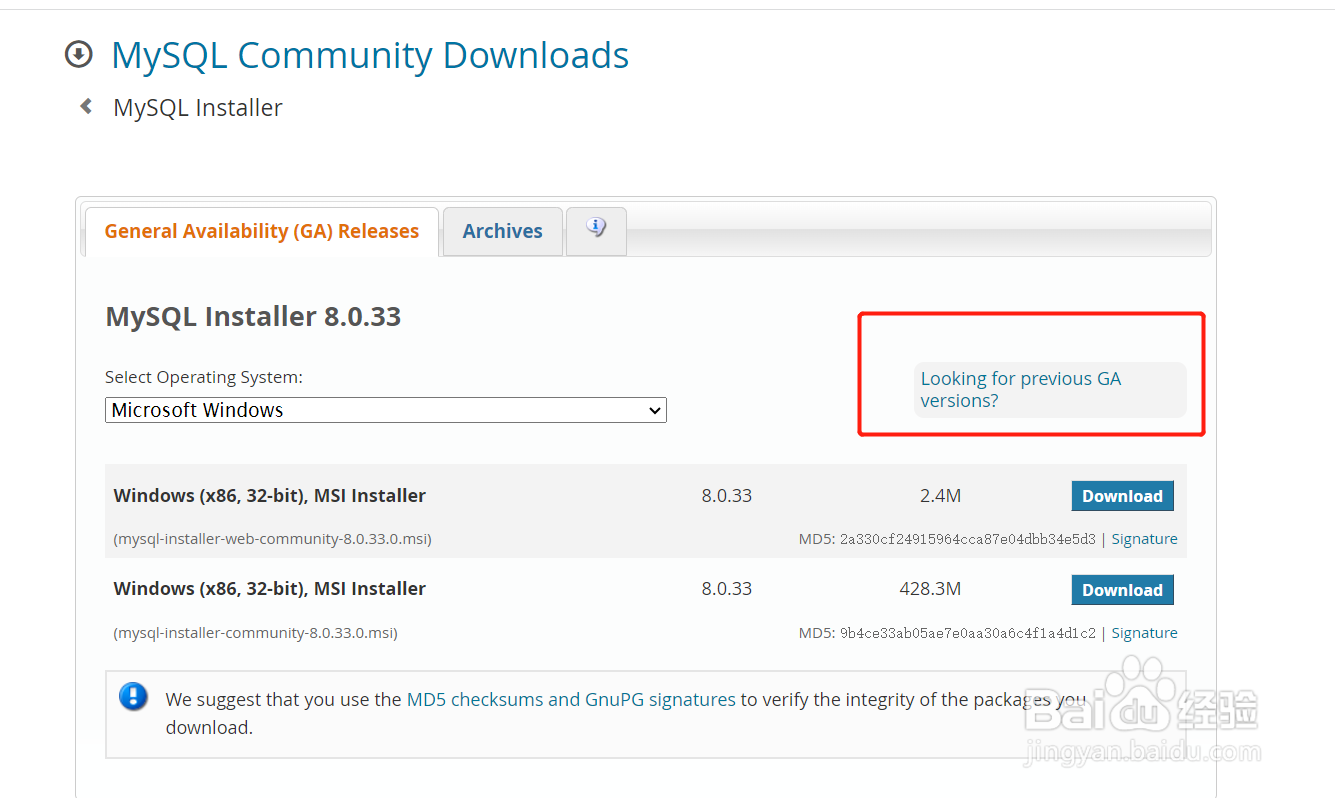The height and width of the screenshot is (798, 1335).
Task: Download the 428.3M community MSI installer
Action: (1122, 590)
